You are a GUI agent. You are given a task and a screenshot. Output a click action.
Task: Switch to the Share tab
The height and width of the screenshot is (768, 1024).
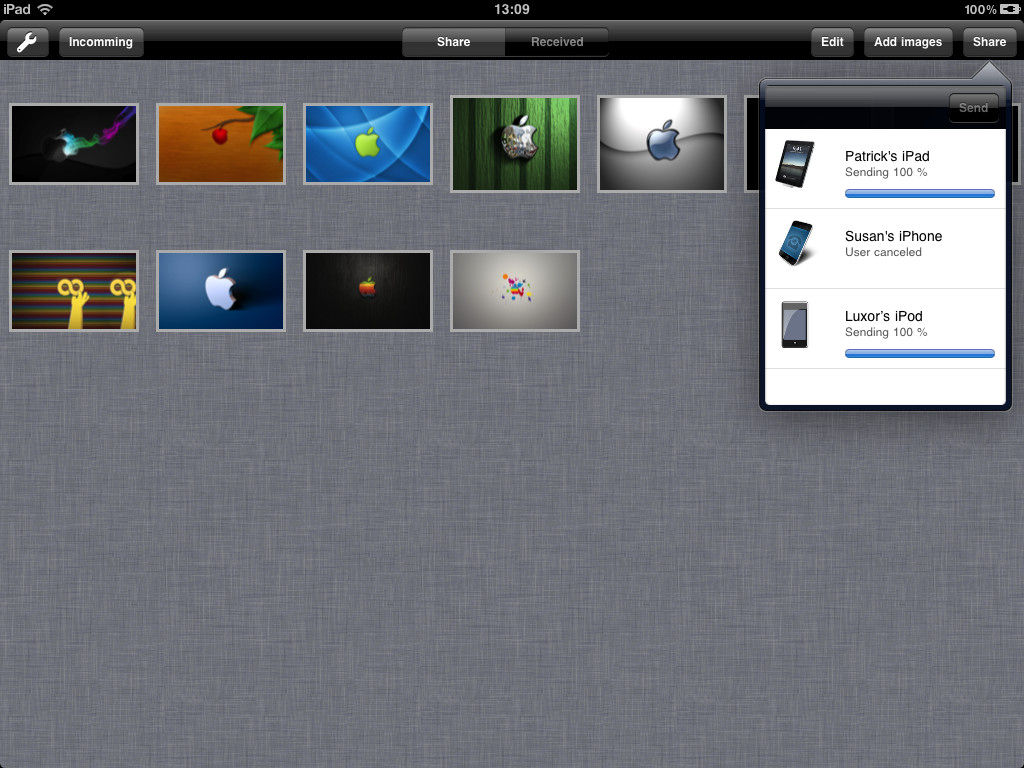(453, 42)
